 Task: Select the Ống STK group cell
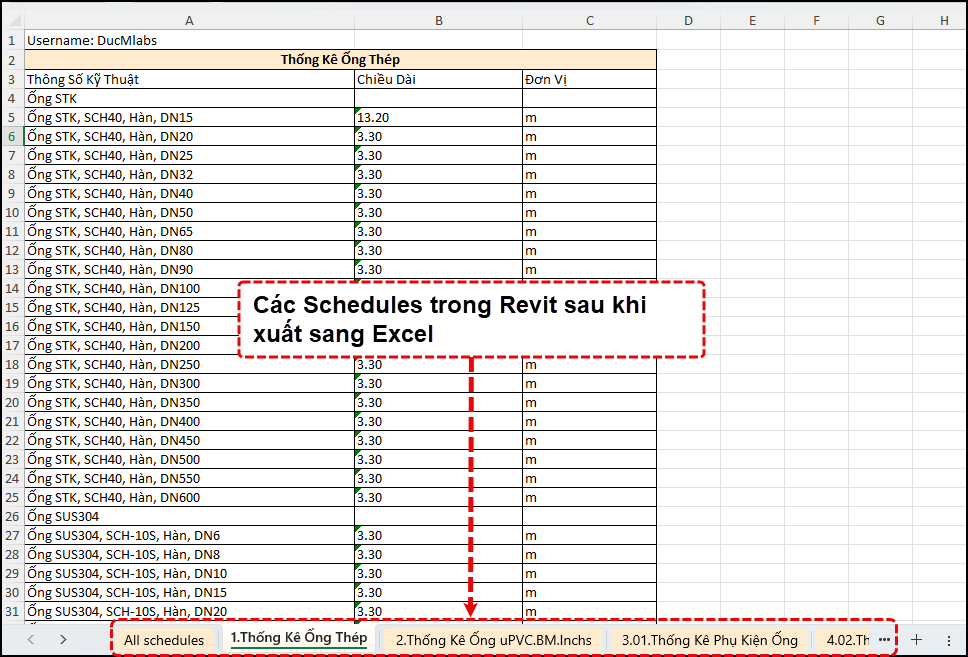tap(189, 98)
